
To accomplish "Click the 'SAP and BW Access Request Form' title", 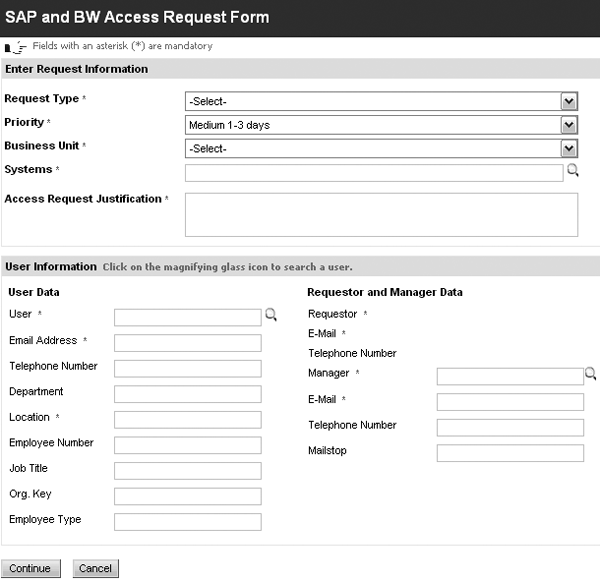I will (x=137, y=18).
